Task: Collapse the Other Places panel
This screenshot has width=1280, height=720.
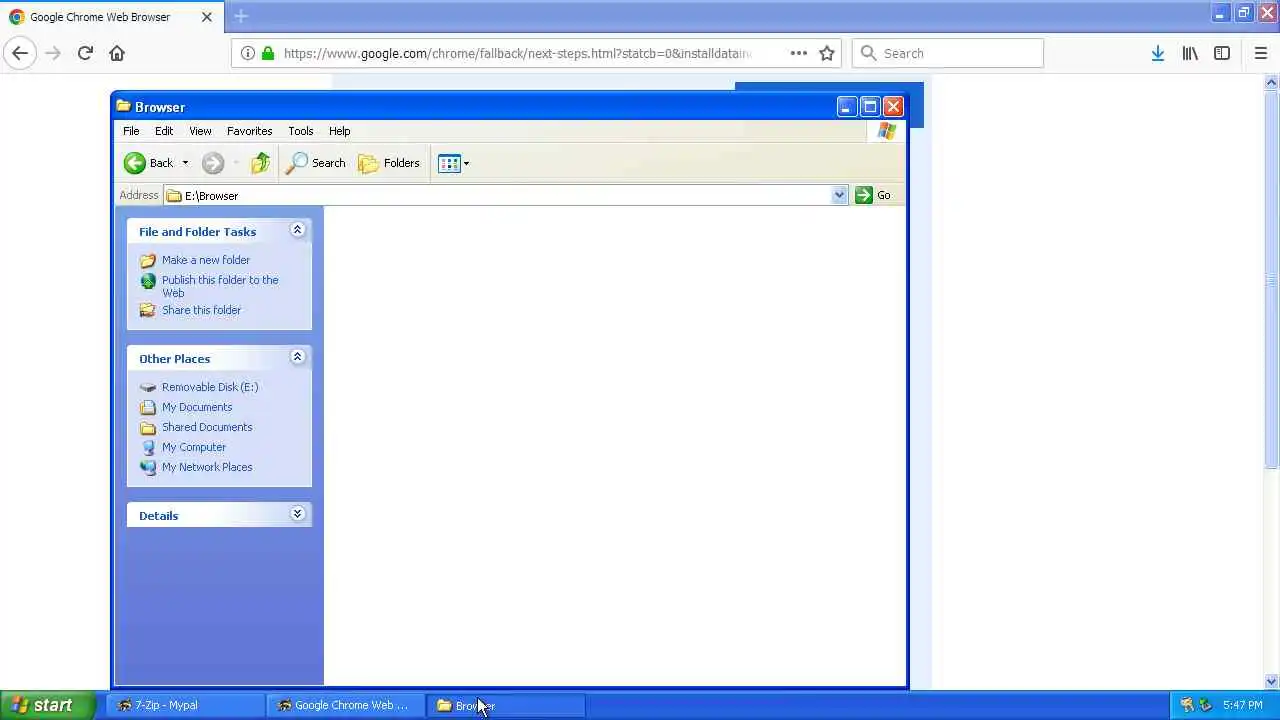Action: coord(297,357)
